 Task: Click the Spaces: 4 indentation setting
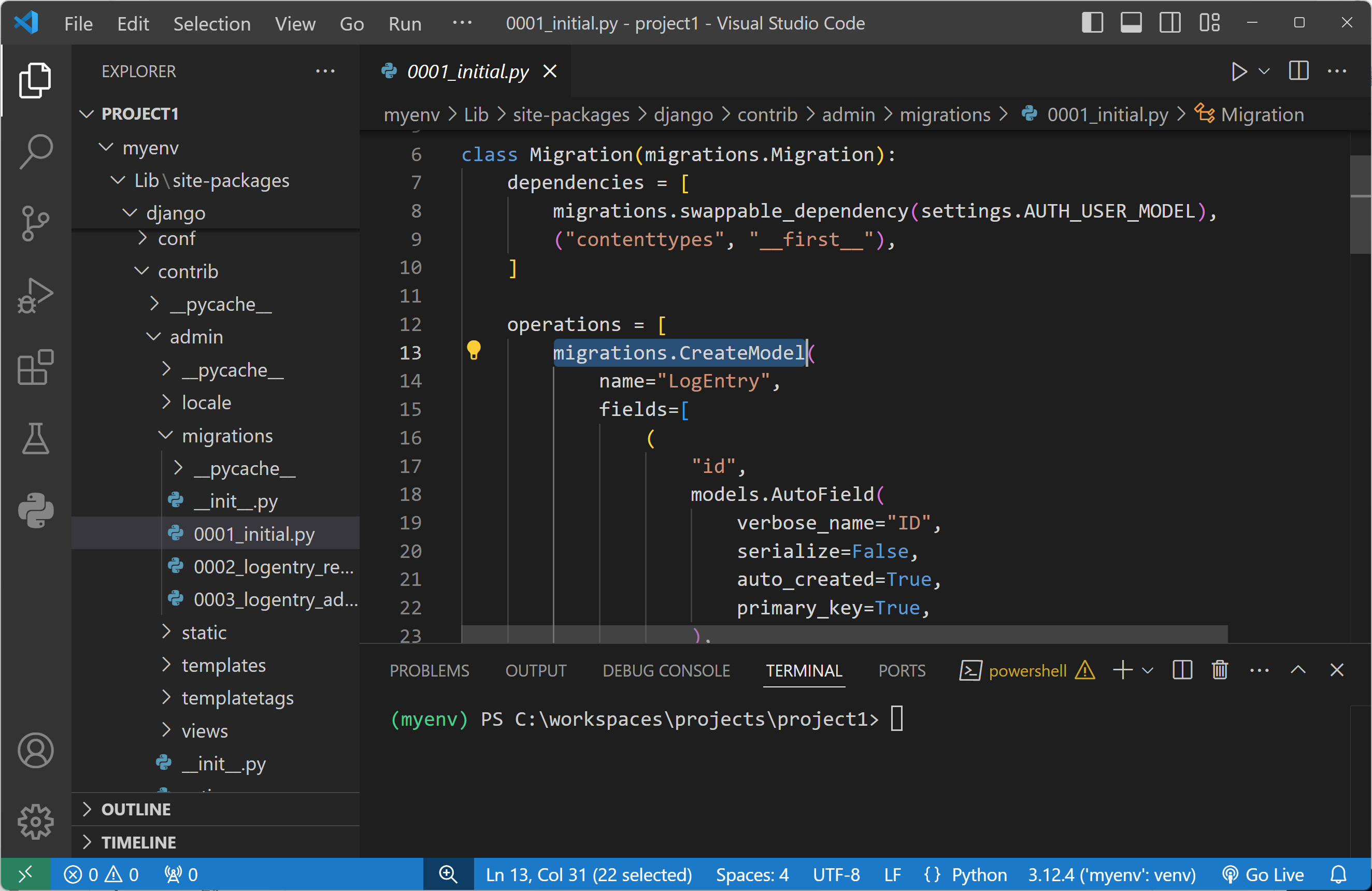752,875
